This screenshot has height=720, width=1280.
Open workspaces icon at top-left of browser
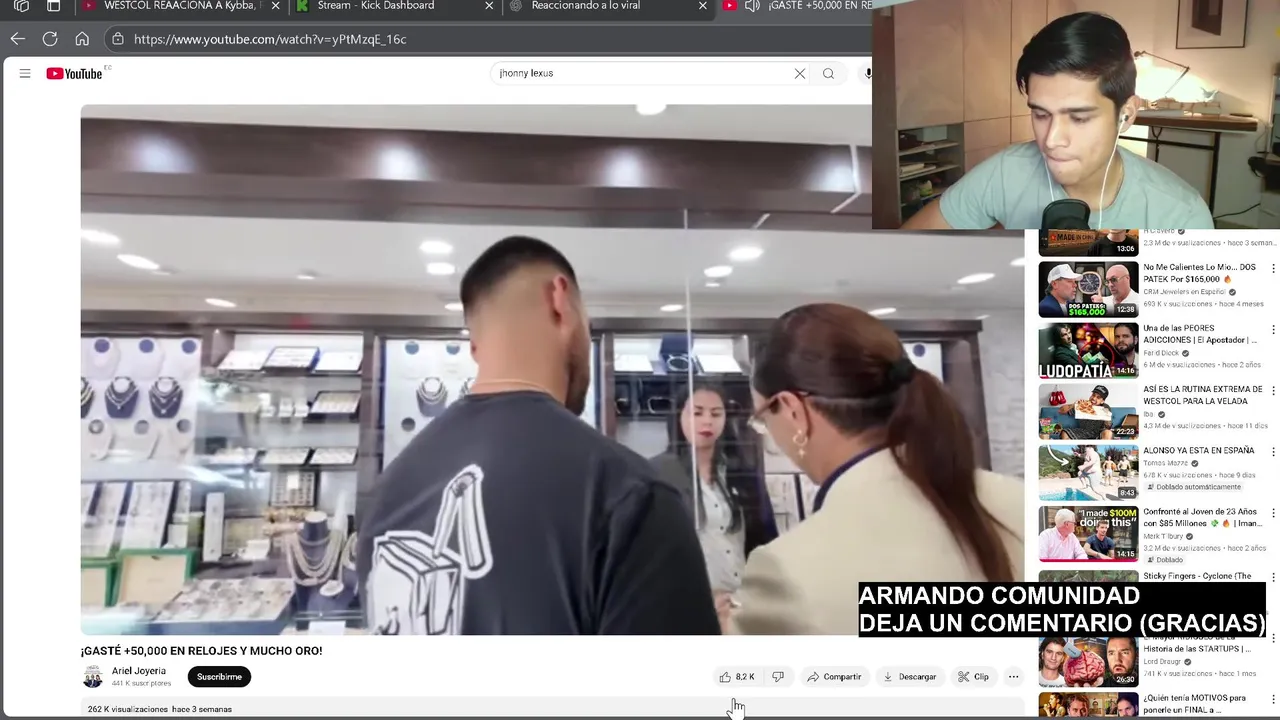(22, 6)
